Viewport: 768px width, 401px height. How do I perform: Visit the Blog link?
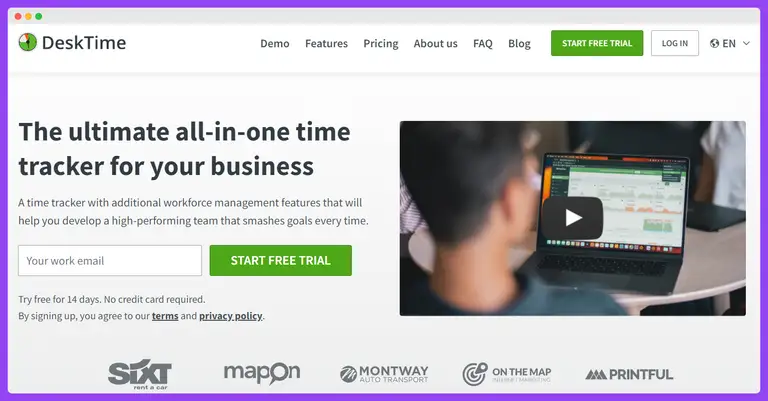tap(519, 44)
